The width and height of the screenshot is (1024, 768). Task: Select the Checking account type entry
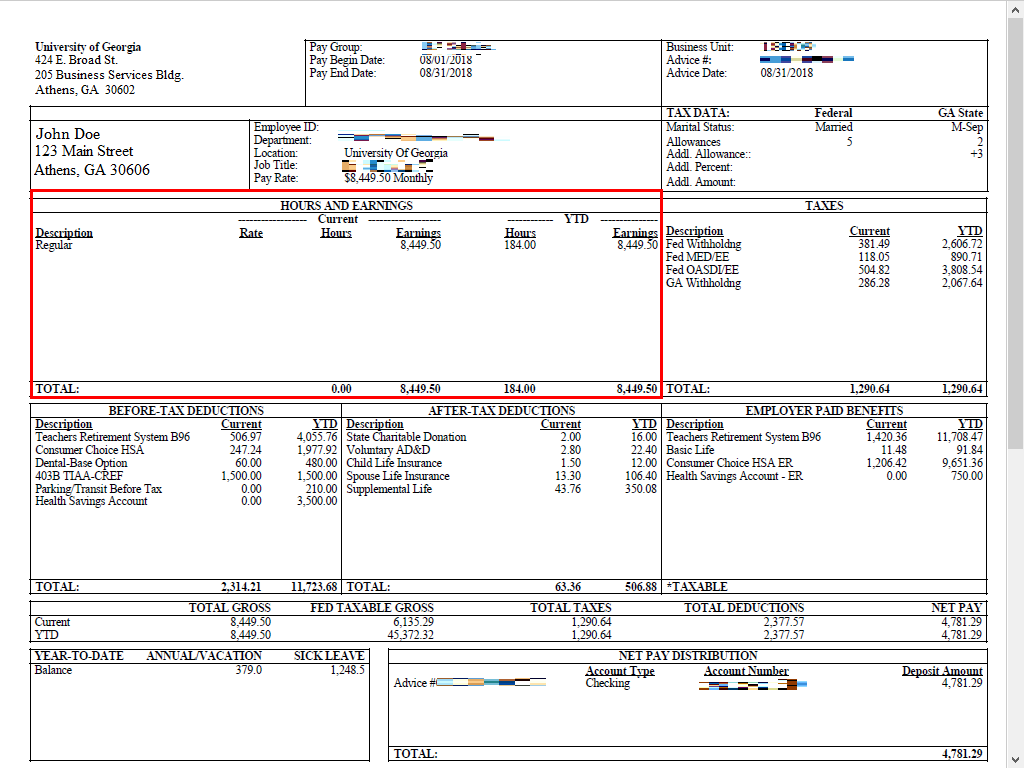tap(607, 684)
